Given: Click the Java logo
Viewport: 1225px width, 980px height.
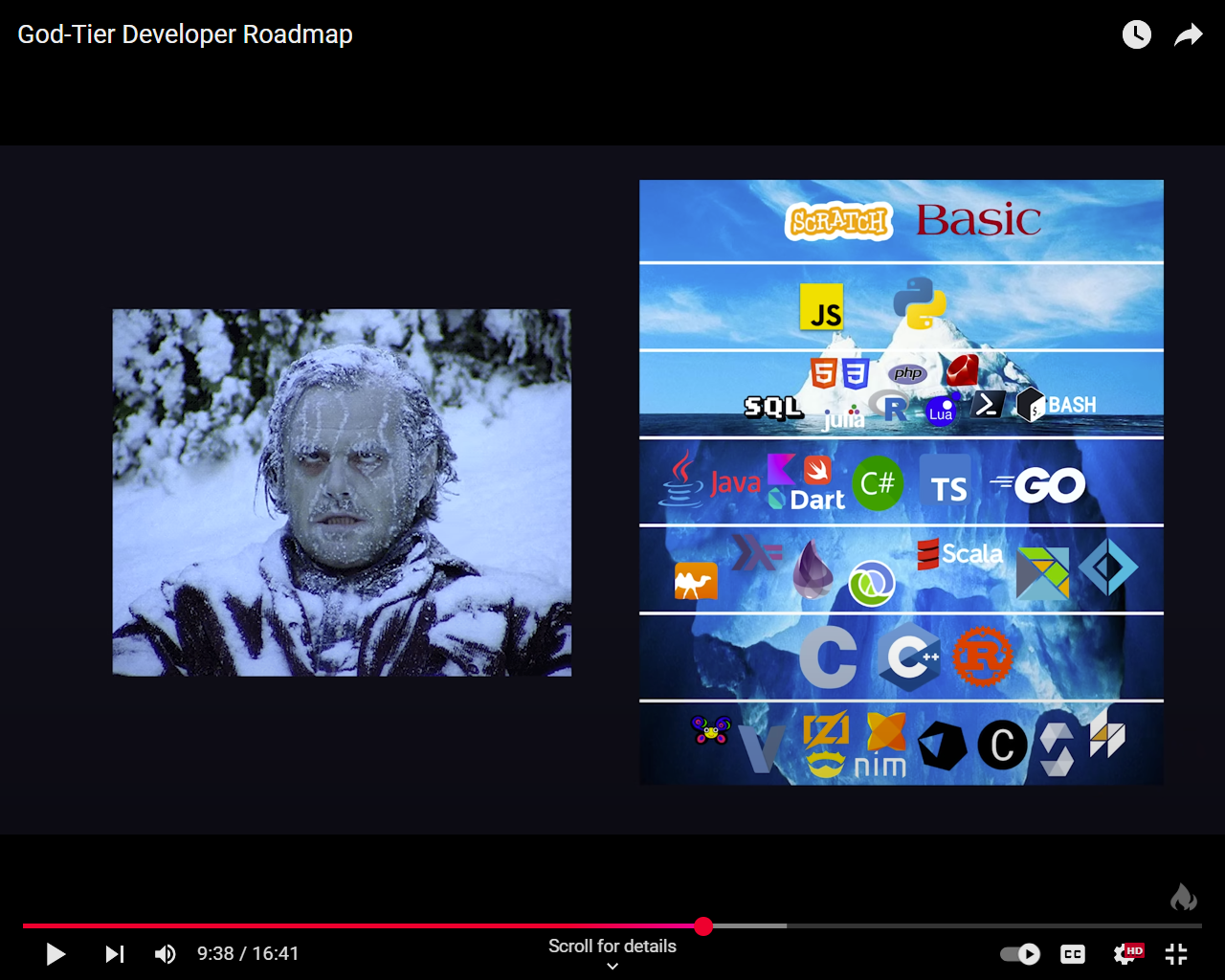Looking at the screenshot, I should pos(711,479).
